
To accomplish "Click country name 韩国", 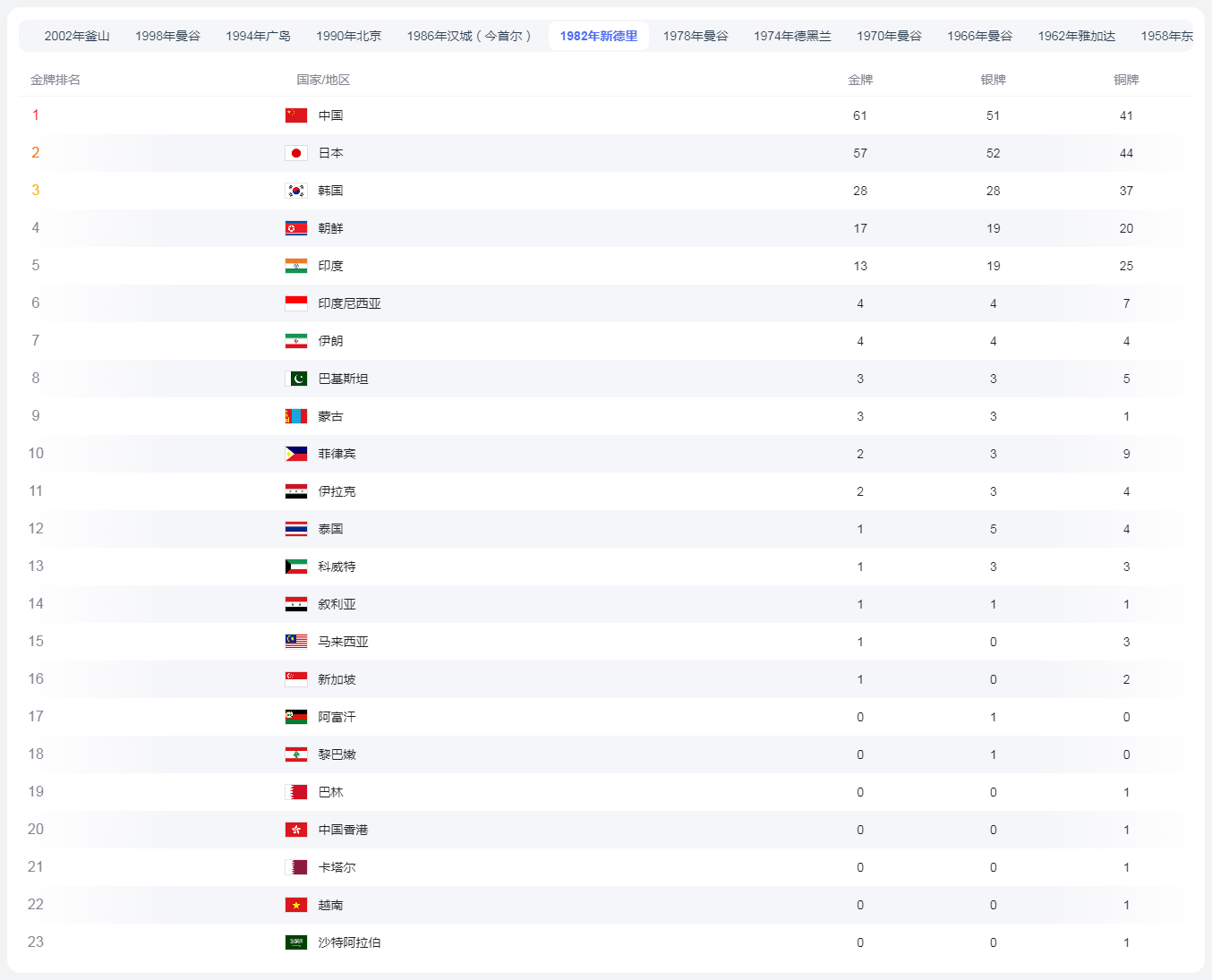I will [331, 191].
